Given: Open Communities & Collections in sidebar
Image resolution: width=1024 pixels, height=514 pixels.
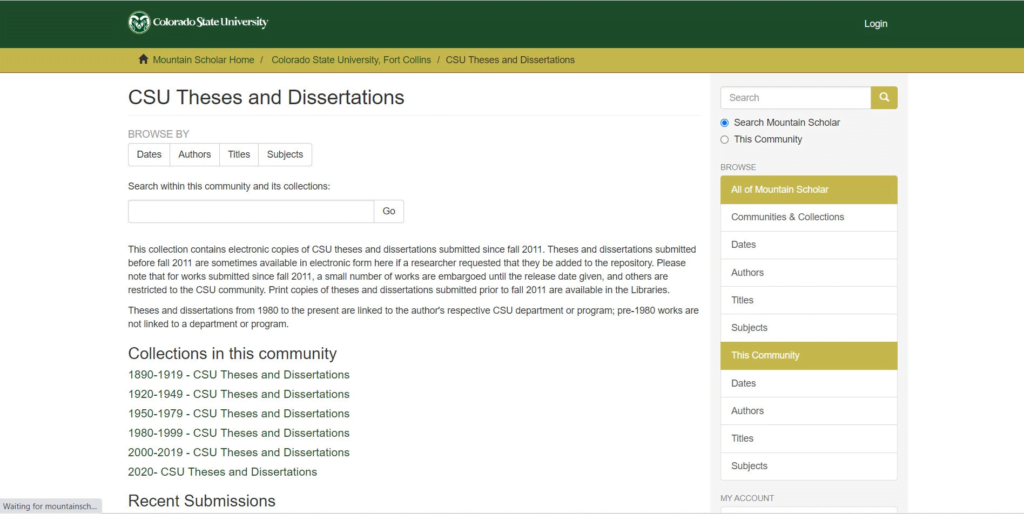Looking at the screenshot, I should coord(808,217).
